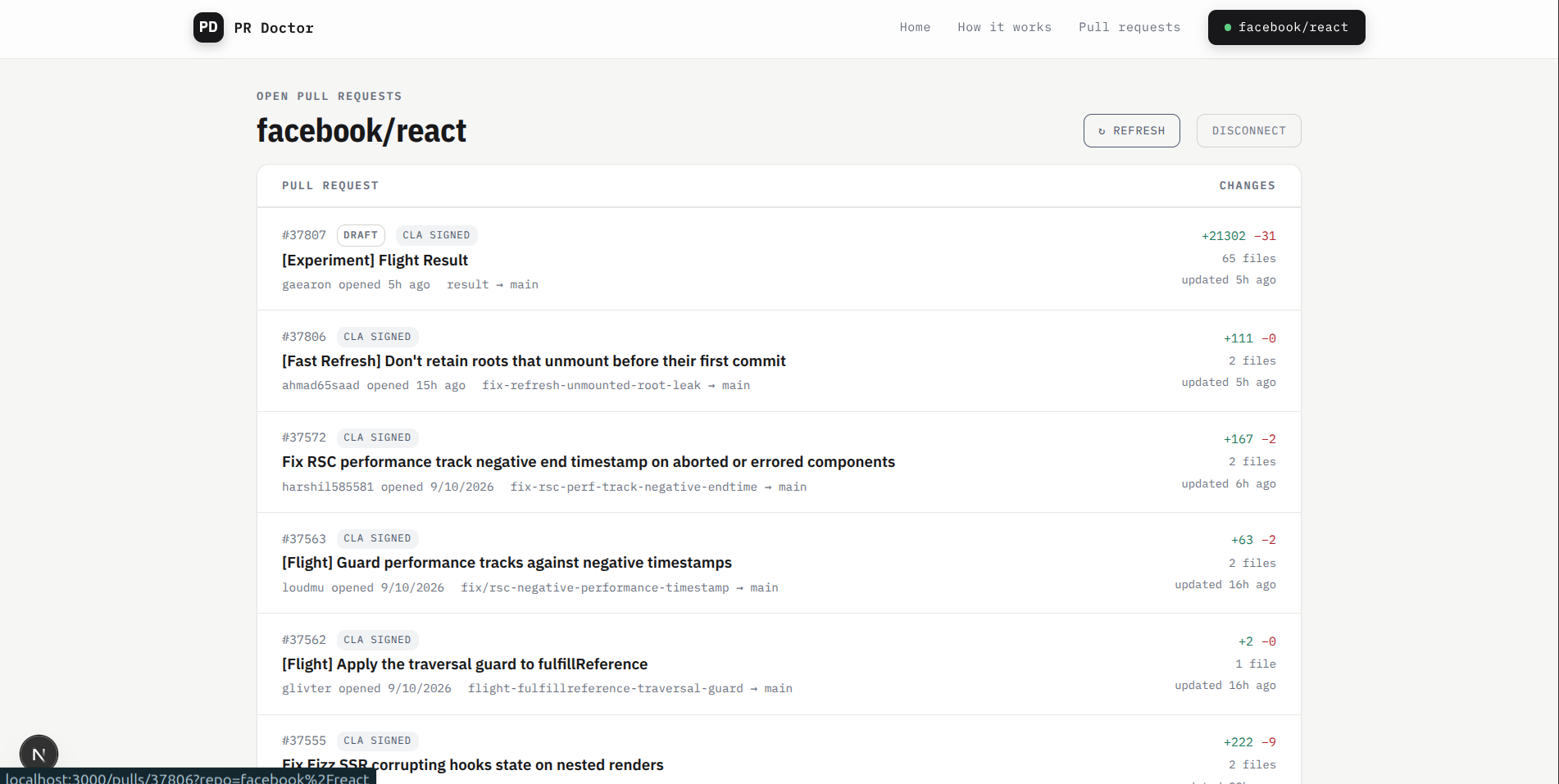Click the CLA SIGNED badge on #37807
Image resolution: width=1559 pixels, height=784 pixels.
pos(436,235)
